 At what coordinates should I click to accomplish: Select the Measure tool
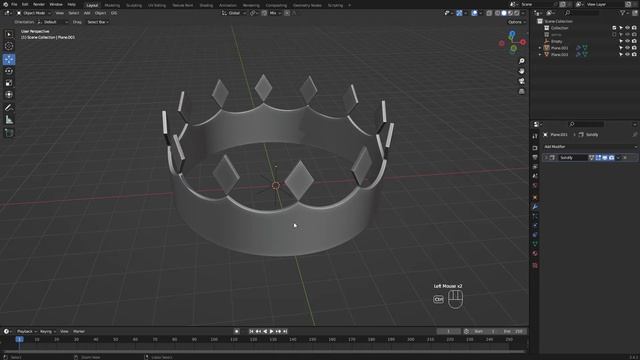tap(9, 120)
